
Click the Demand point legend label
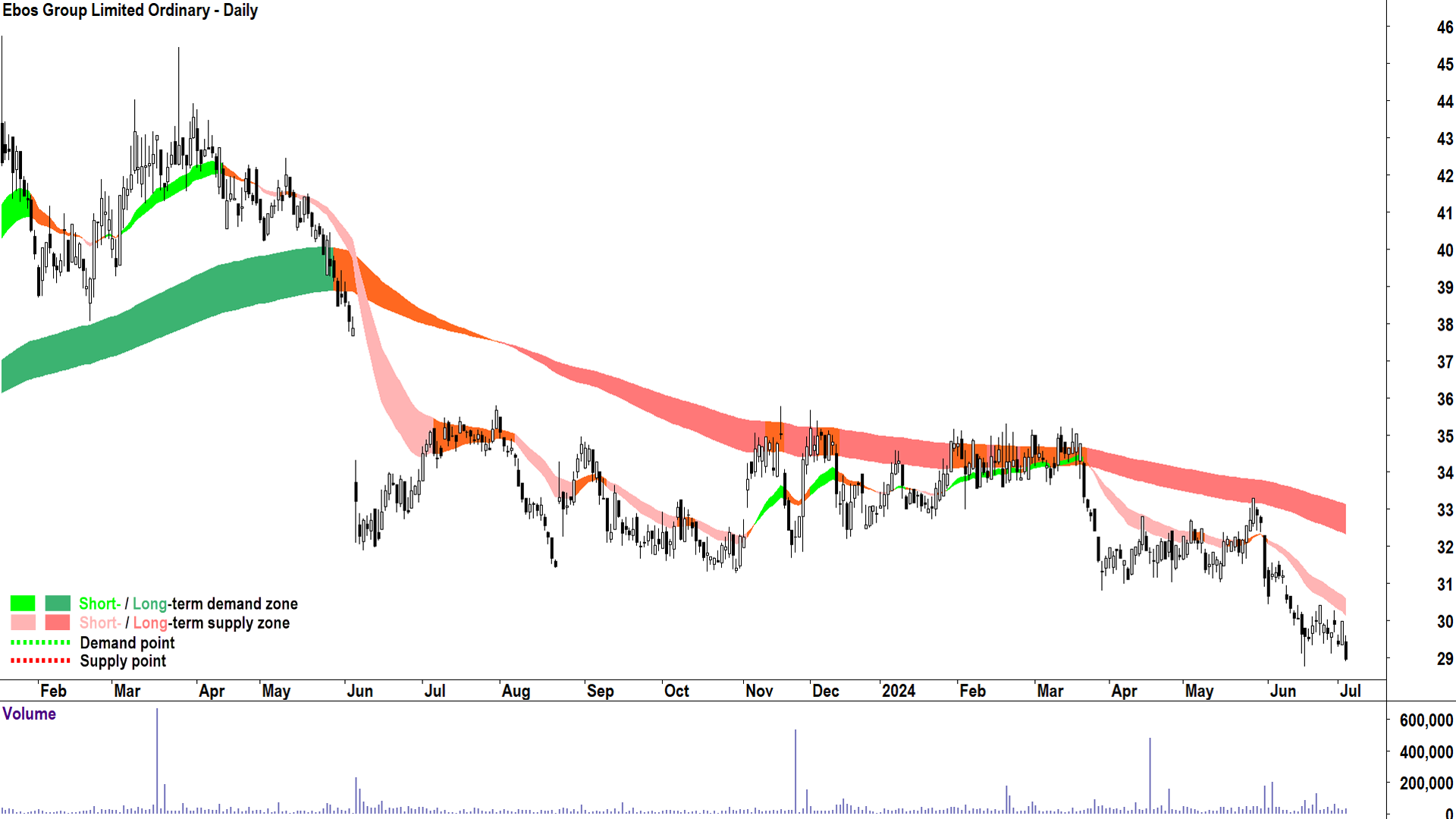pyautogui.click(x=127, y=643)
